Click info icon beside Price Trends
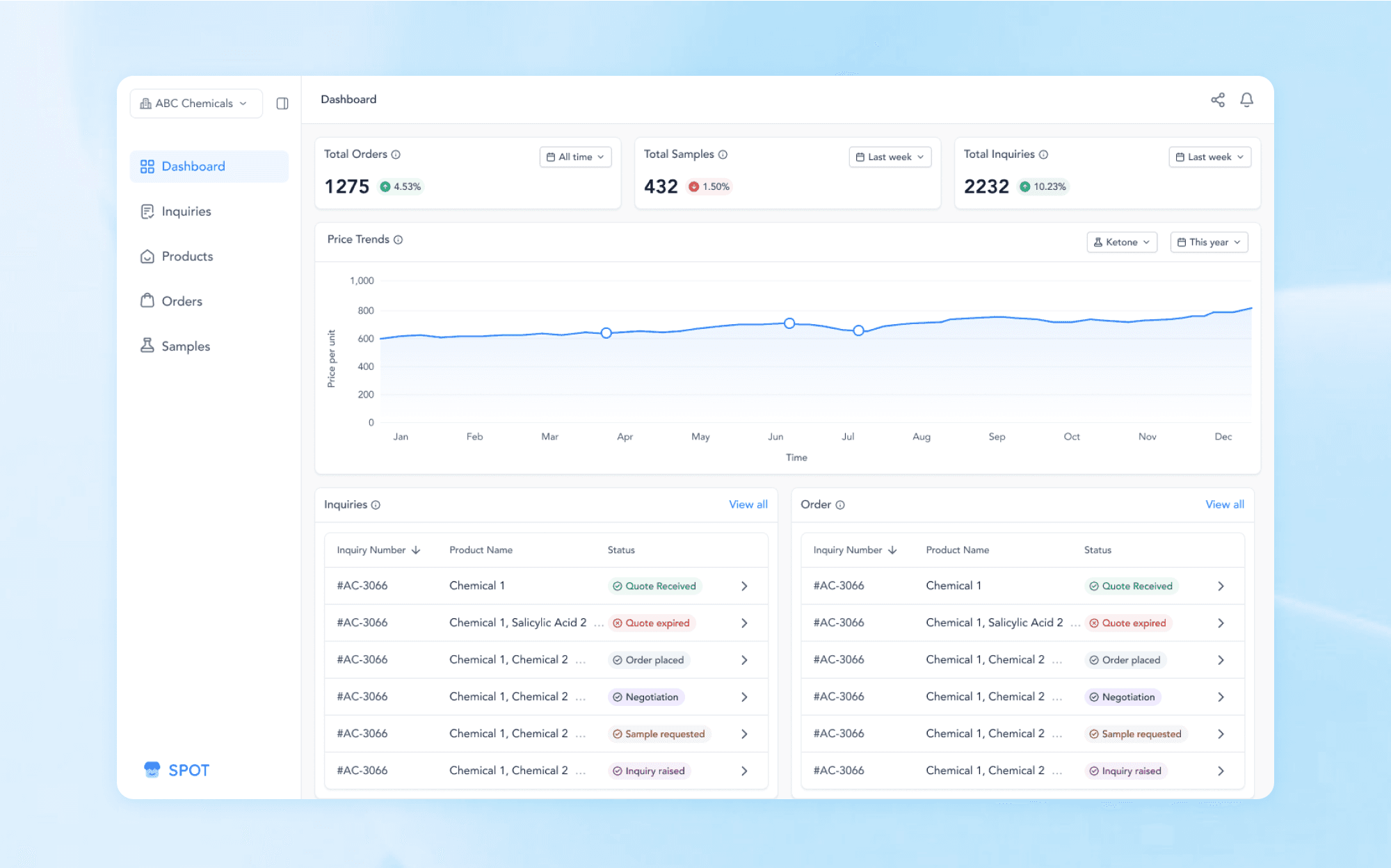This screenshot has height=868, width=1391. pos(399,240)
